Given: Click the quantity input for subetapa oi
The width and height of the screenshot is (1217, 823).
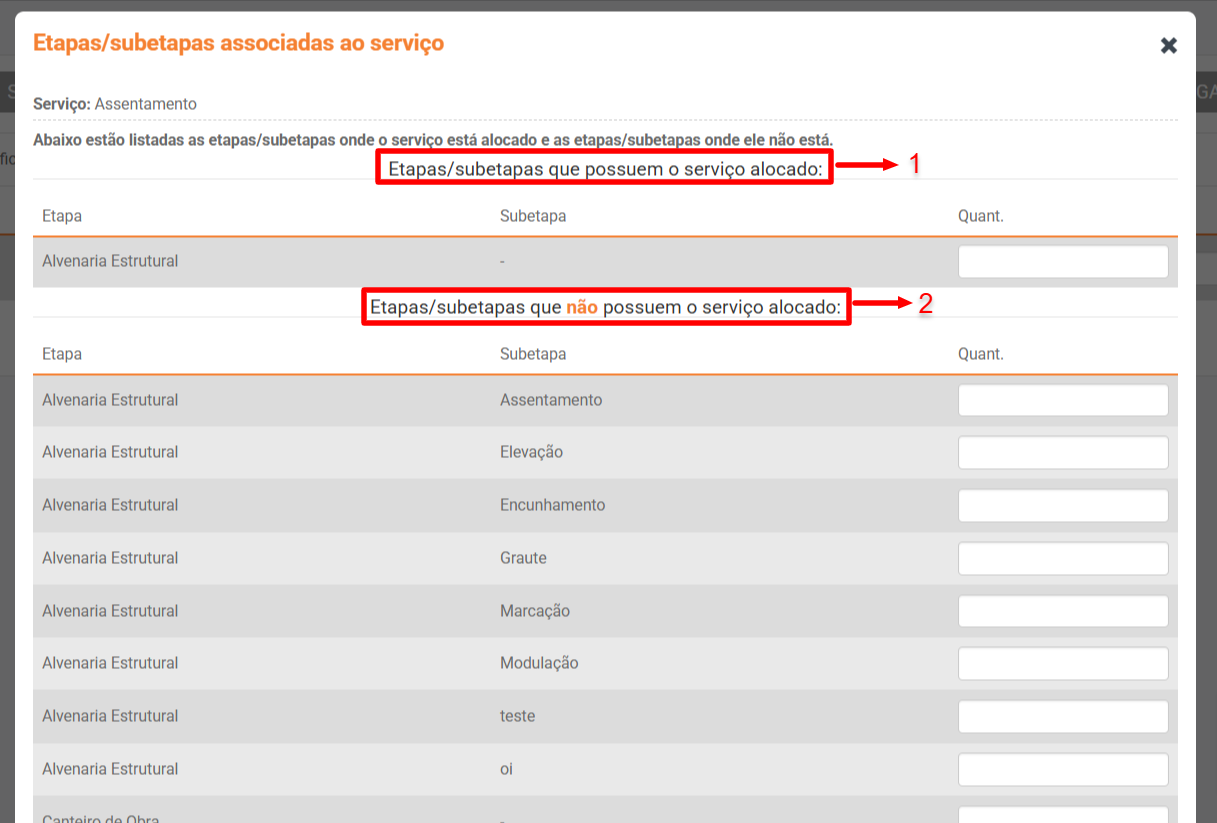Looking at the screenshot, I should click(1062, 769).
